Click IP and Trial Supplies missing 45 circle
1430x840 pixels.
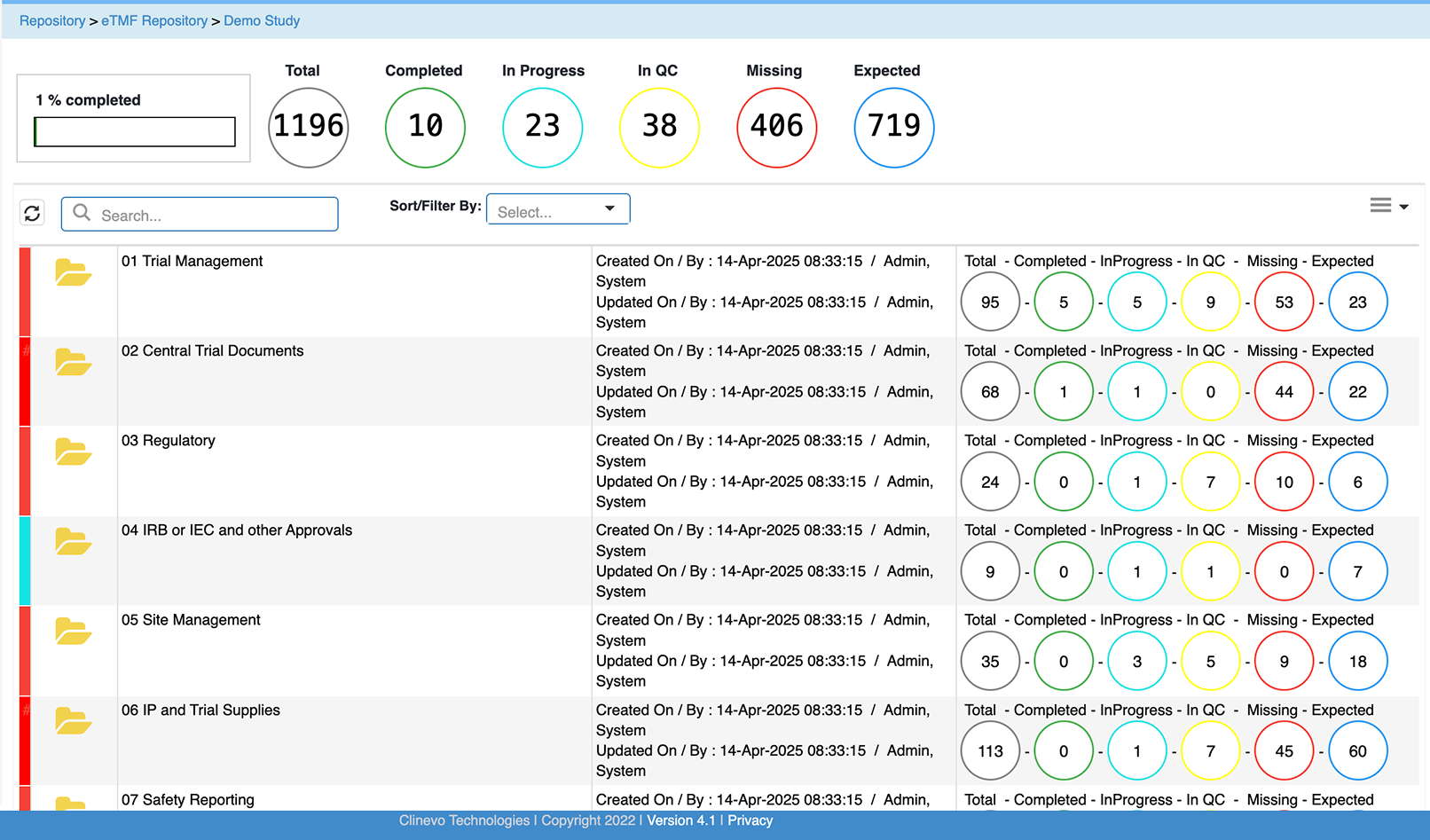point(1285,751)
